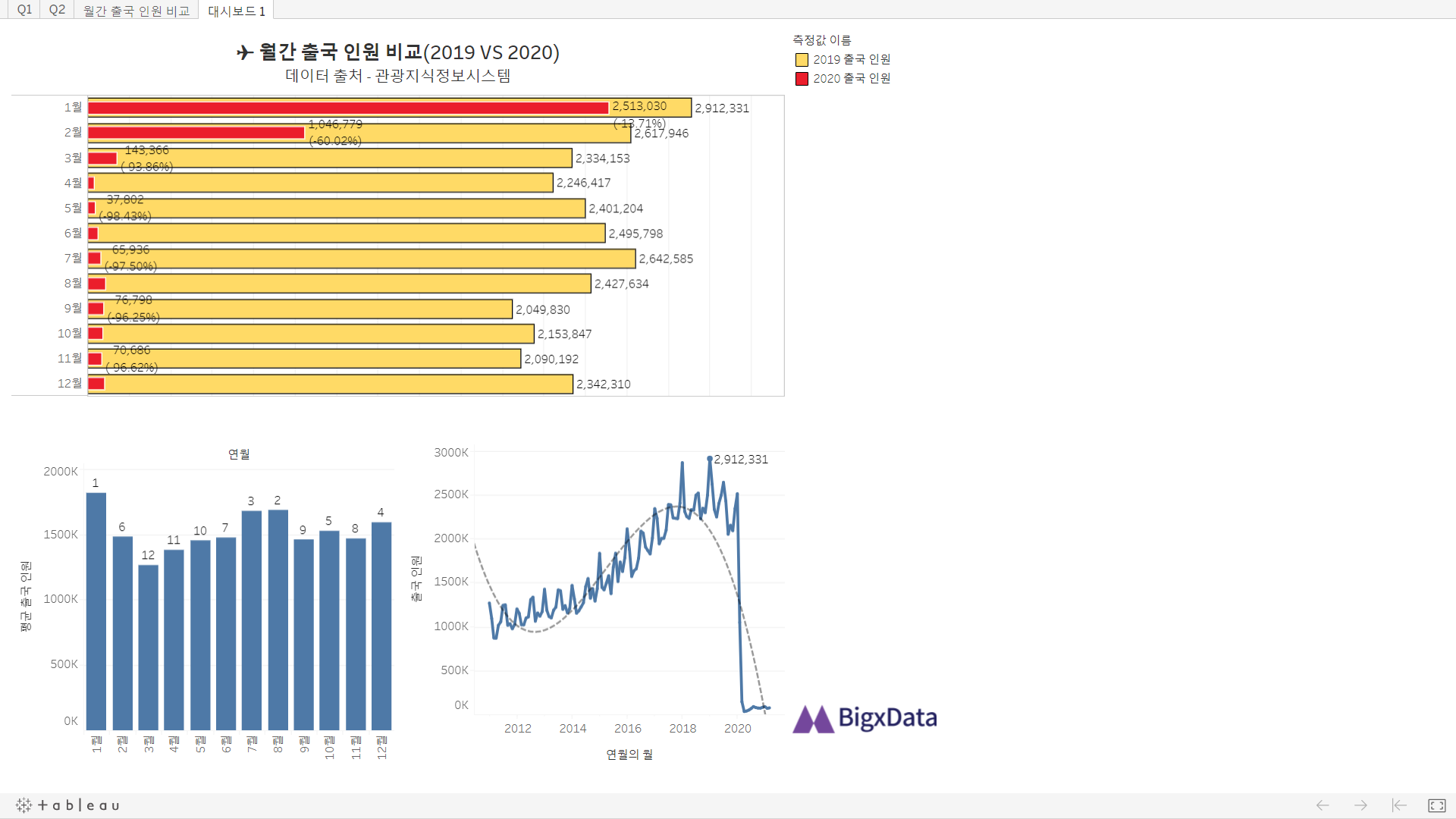The width and height of the screenshot is (1456, 819).
Task: Click the 65,936 label for 7월
Action: click(130, 249)
